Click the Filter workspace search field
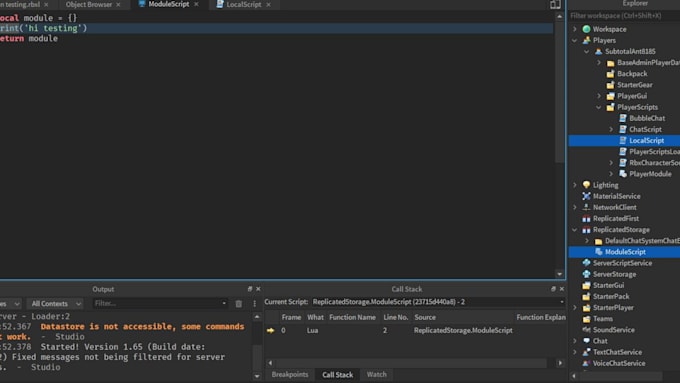 [x=624, y=16]
